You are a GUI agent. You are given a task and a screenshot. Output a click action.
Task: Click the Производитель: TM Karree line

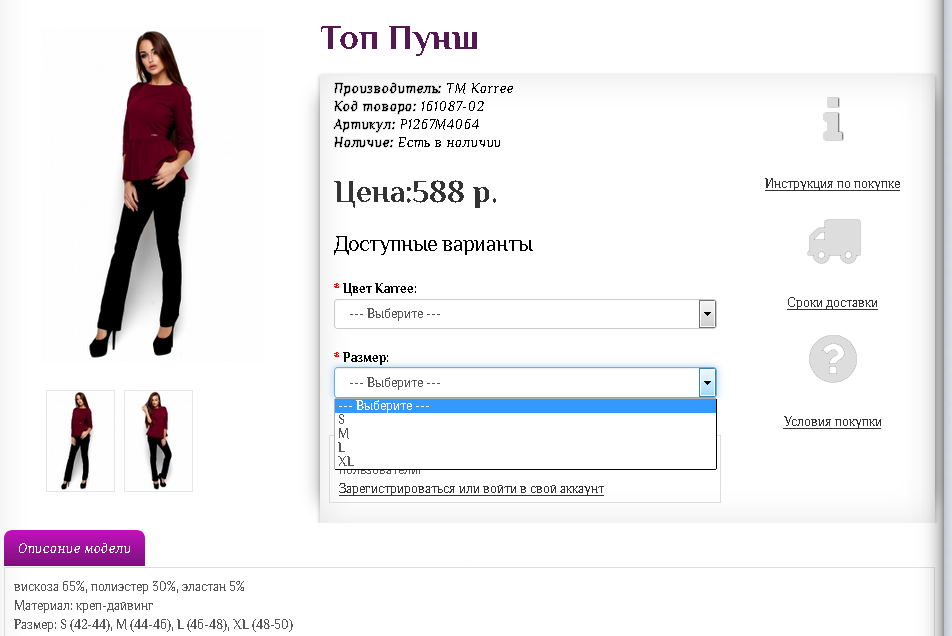pyautogui.click(x=423, y=88)
